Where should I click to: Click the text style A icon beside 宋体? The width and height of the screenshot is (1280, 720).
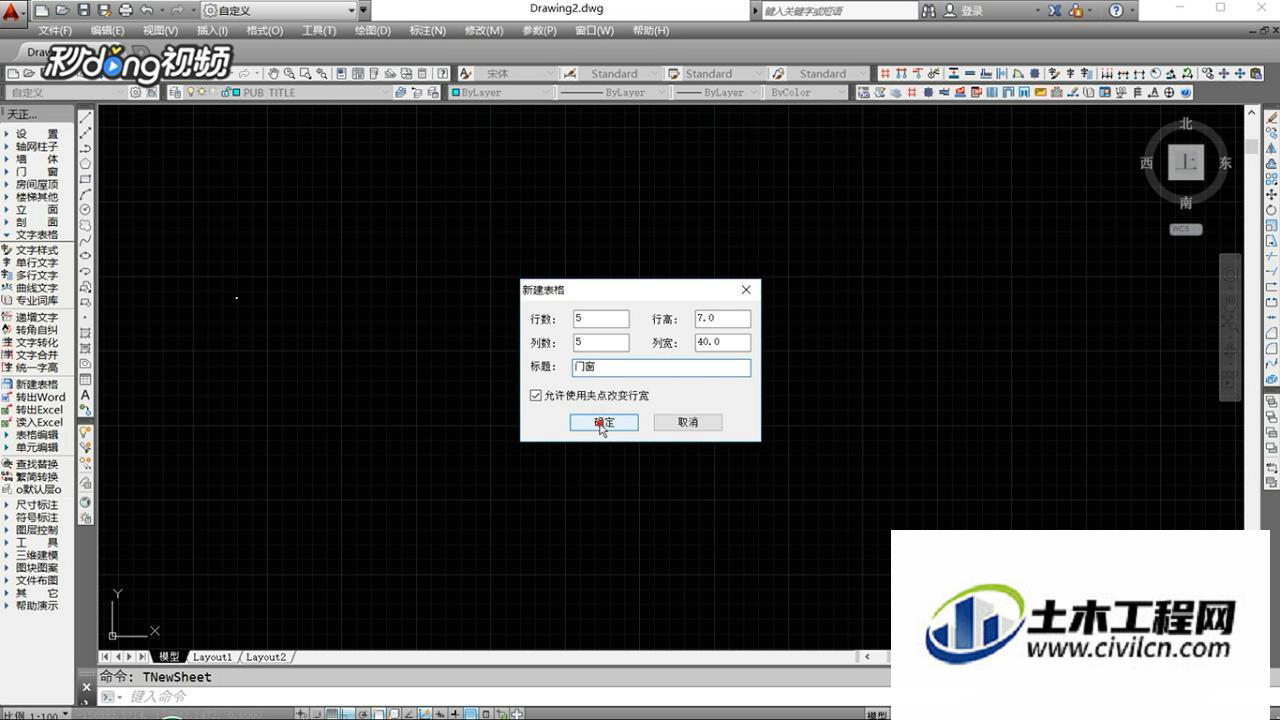click(466, 74)
